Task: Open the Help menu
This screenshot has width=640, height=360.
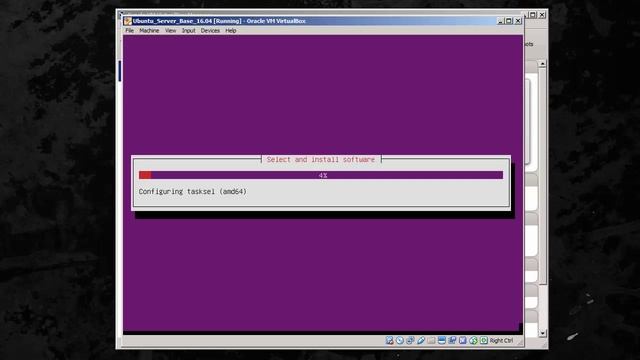Action: [x=231, y=31]
